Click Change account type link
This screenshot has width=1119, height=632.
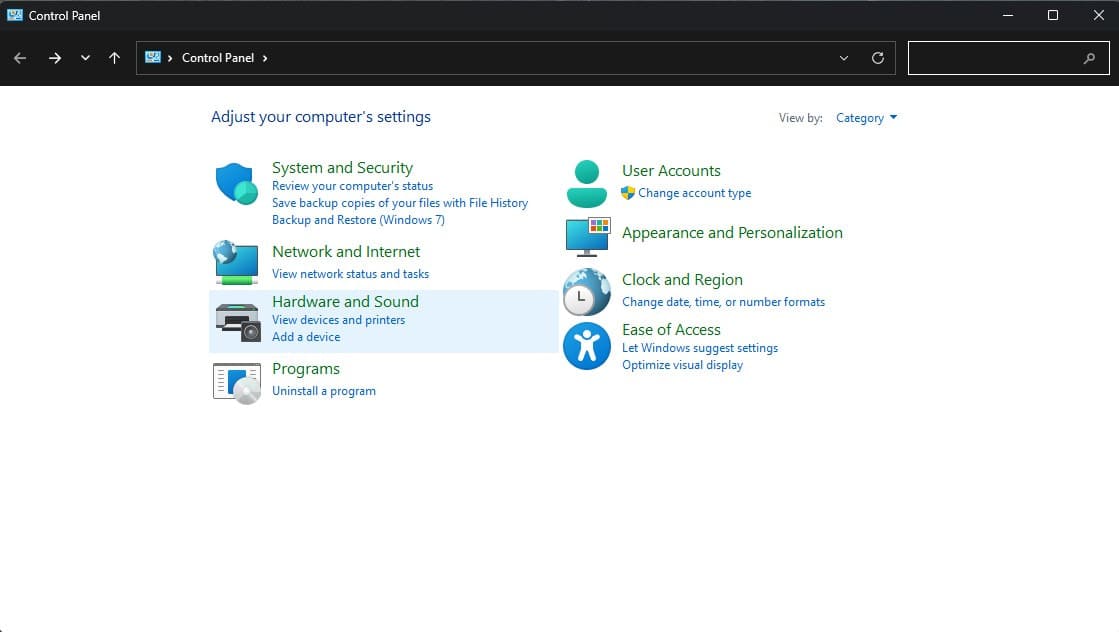pyautogui.click(x=694, y=193)
